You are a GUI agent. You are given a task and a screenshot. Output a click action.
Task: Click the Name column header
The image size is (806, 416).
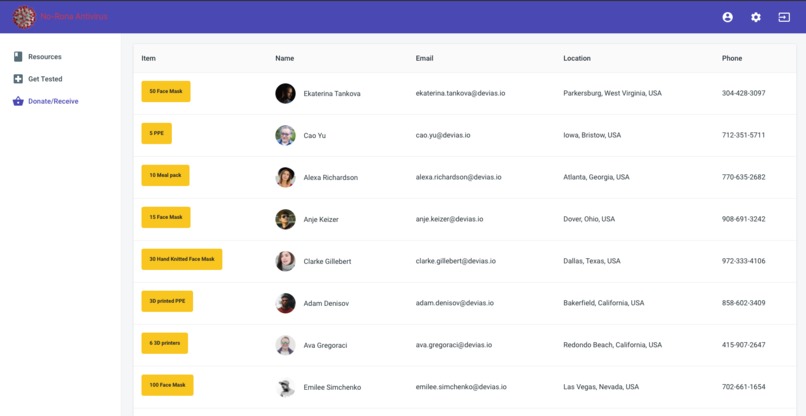tap(285, 58)
